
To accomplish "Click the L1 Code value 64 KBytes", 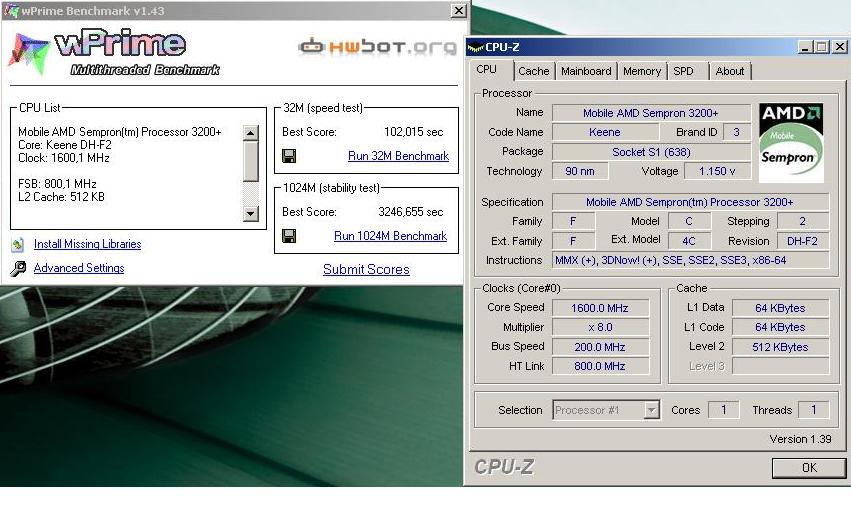I will [x=780, y=327].
